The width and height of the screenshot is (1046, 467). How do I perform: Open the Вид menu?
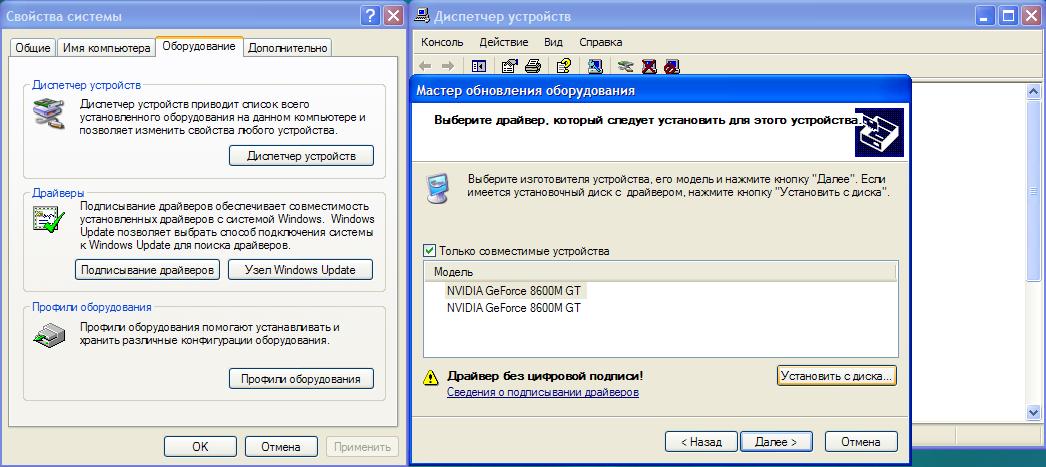point(553,42)
